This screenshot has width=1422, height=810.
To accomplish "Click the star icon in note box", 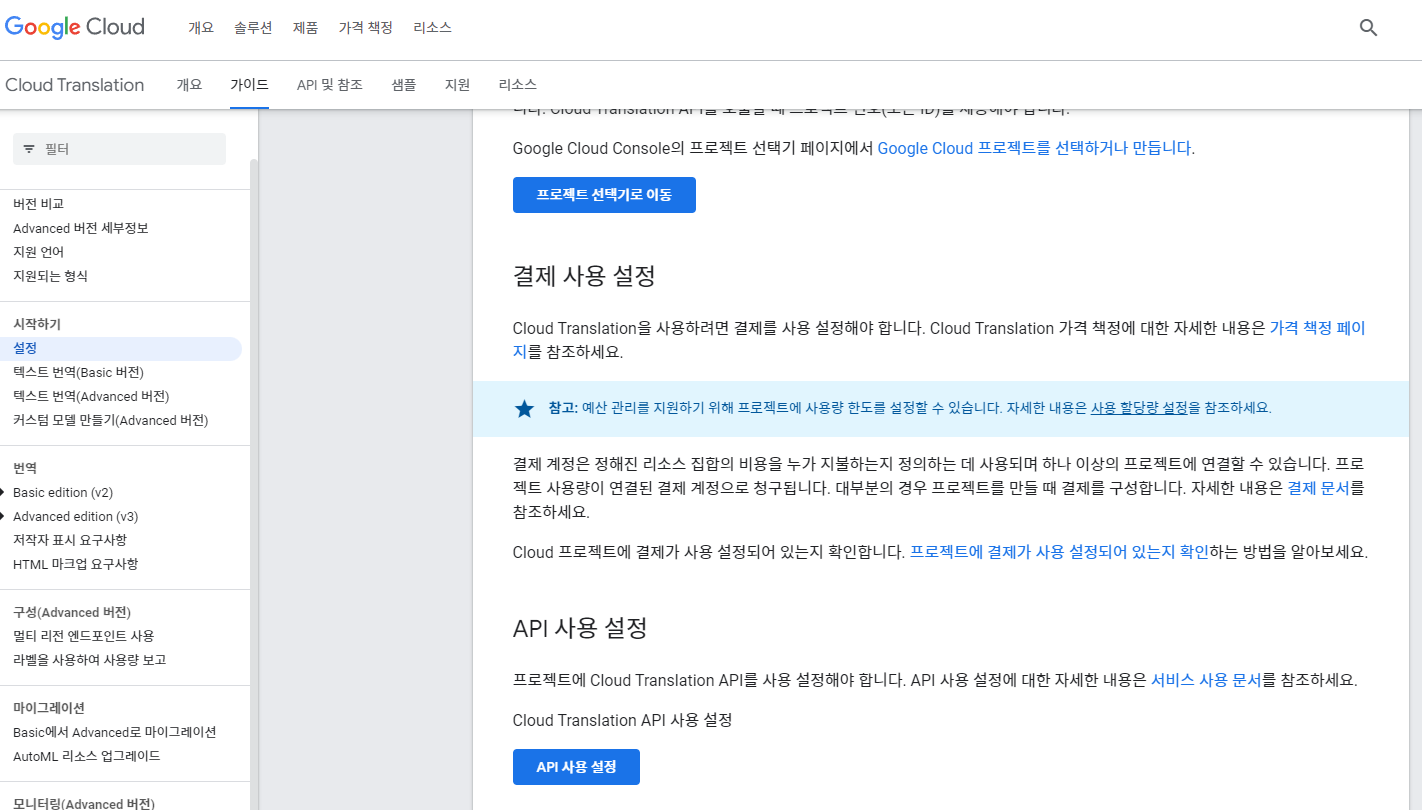I will [x=524, y=408].
